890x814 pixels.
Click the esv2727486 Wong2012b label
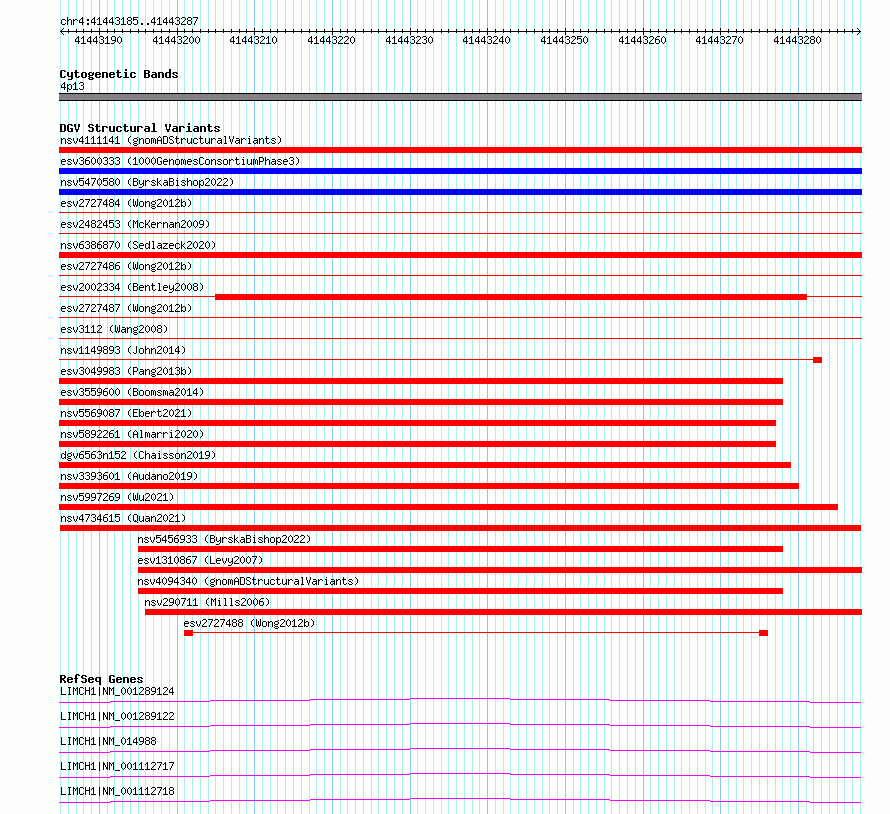pos(126,266)
